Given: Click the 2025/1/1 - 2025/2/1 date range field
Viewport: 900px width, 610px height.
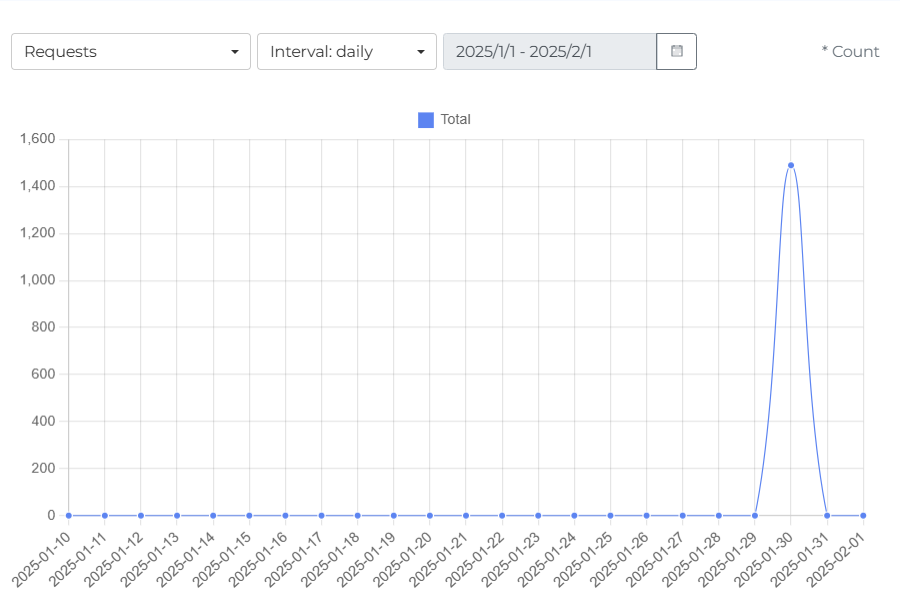Looking at the screenshot, I should [549, 52].
